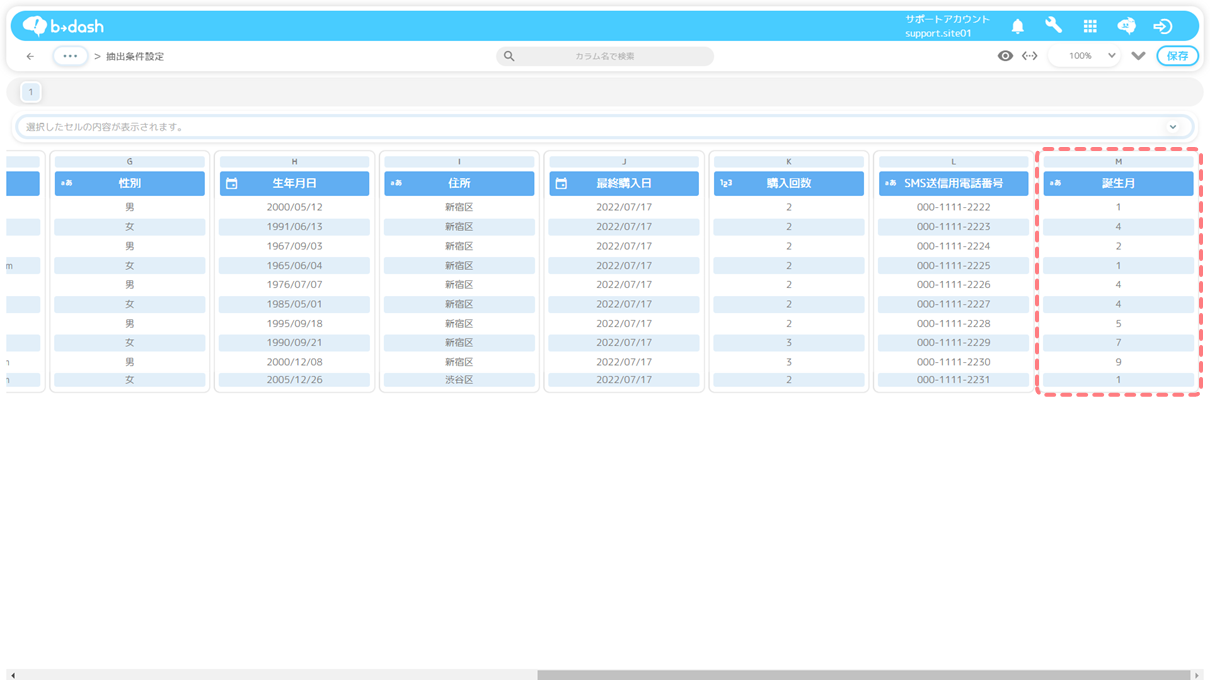1210x680 pixels.
Task: Go back with the left arrow
Action: (30, 56)
